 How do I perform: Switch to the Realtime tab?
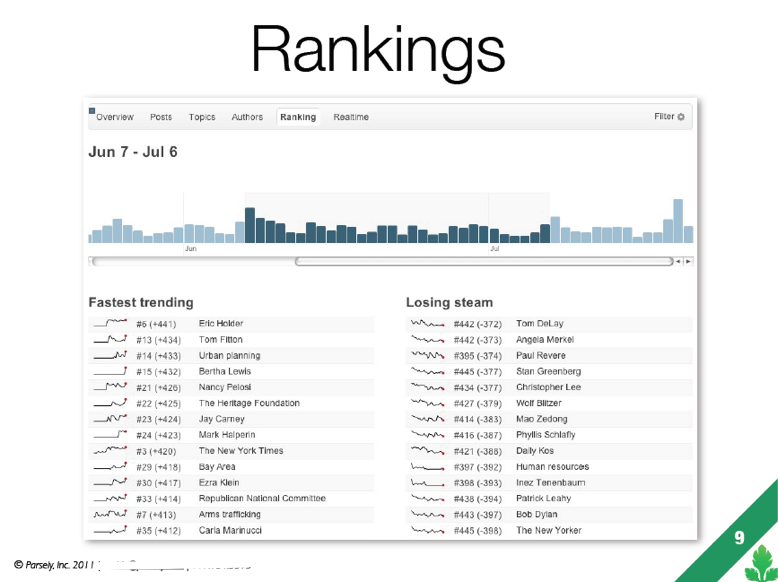351,117
